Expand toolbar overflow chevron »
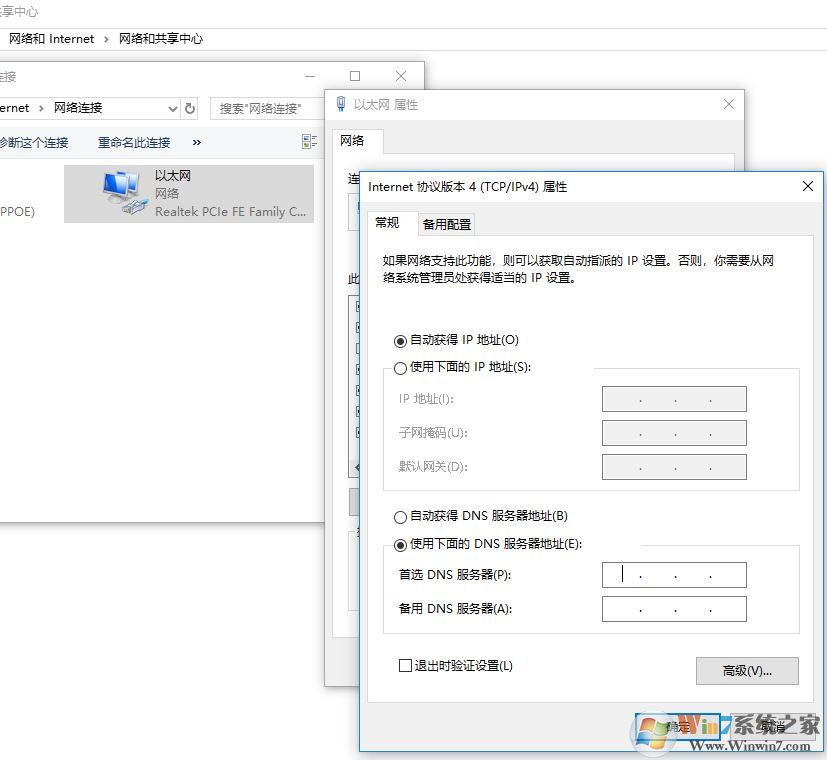Screen dimensions: 827x760 point(197,142)
